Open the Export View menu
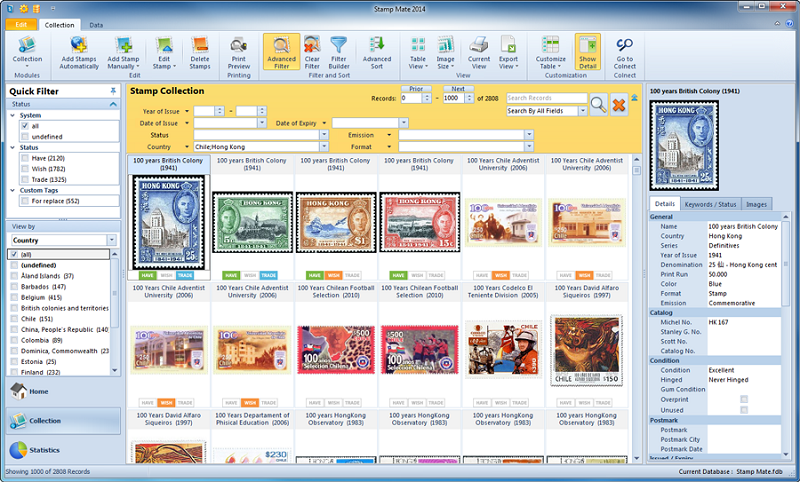This screenshot has width=800, height=482. [x=508, y=52]
